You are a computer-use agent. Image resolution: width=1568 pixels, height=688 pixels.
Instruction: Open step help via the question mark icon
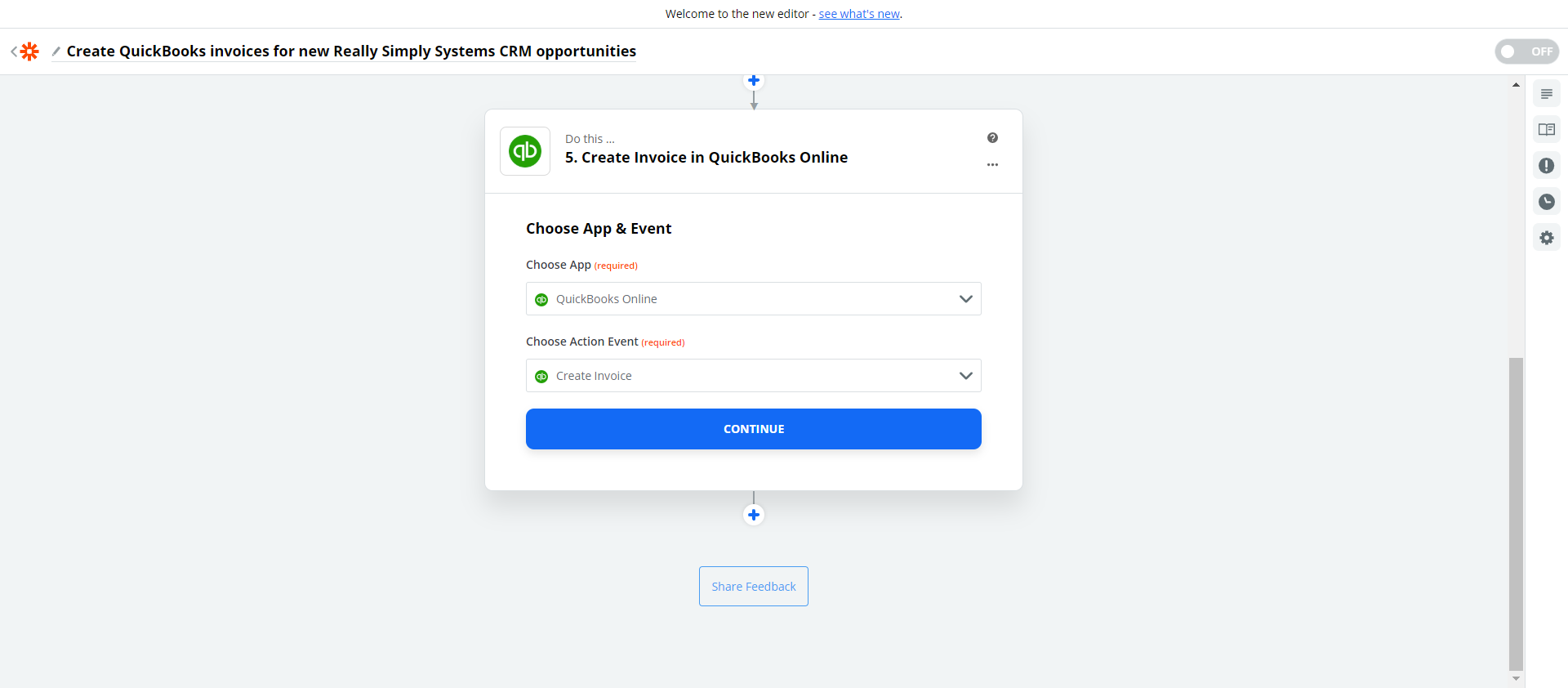tap(992, 137)
